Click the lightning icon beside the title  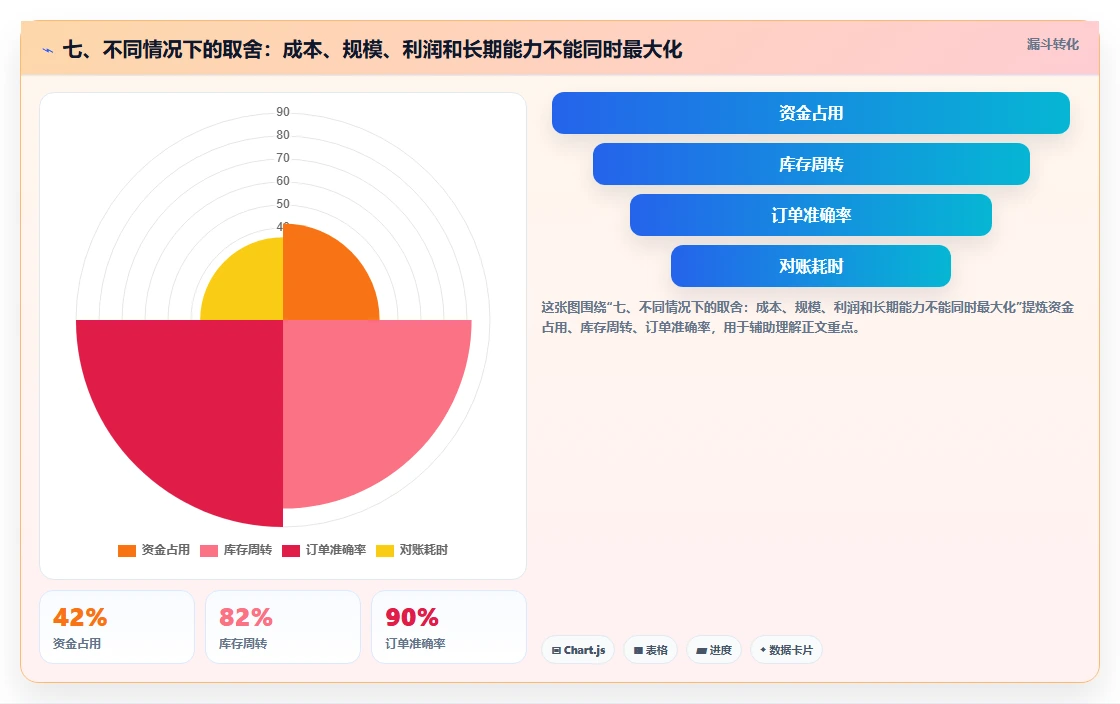coord(48,50)
